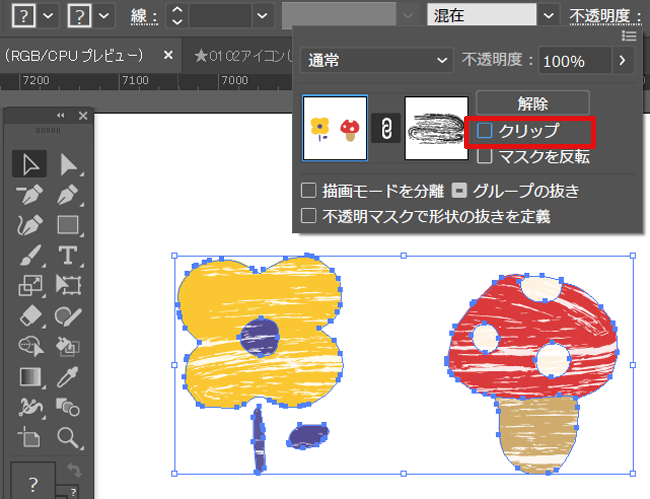
Task: Open the 通常 blend mode dropdown
Action: (x=377, y=61)
